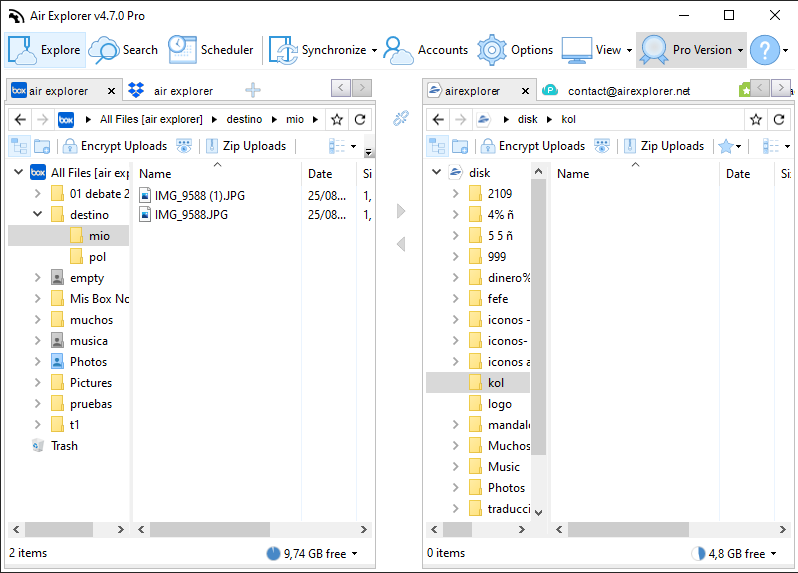Add right pane folder to favorites star
Viewport: 798px width, 573px height.
click(x=756, y=120)
